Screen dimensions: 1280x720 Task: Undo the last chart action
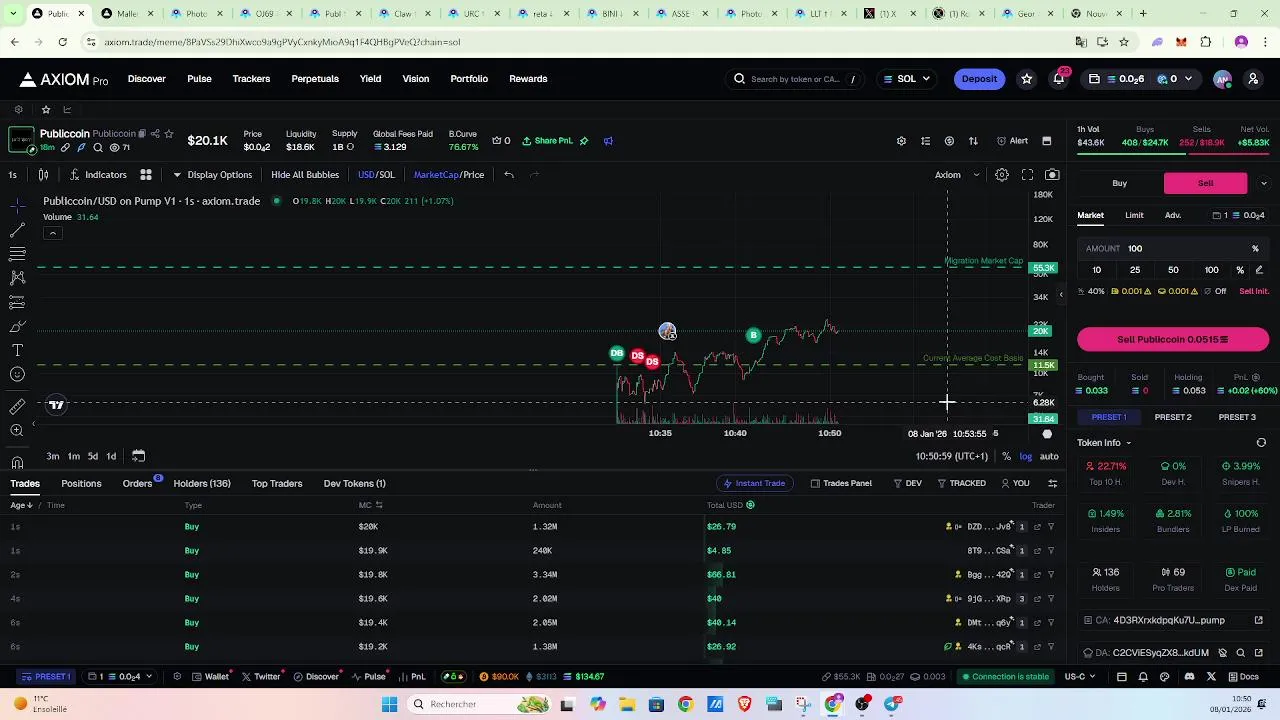pos(509,175)
